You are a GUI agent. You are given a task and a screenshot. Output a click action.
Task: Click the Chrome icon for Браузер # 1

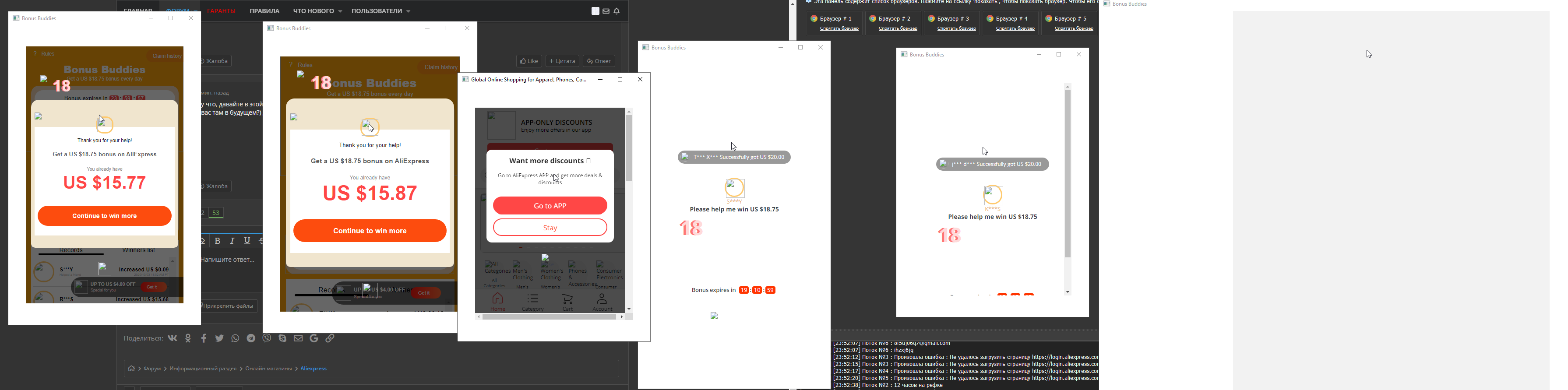point(814,19)
